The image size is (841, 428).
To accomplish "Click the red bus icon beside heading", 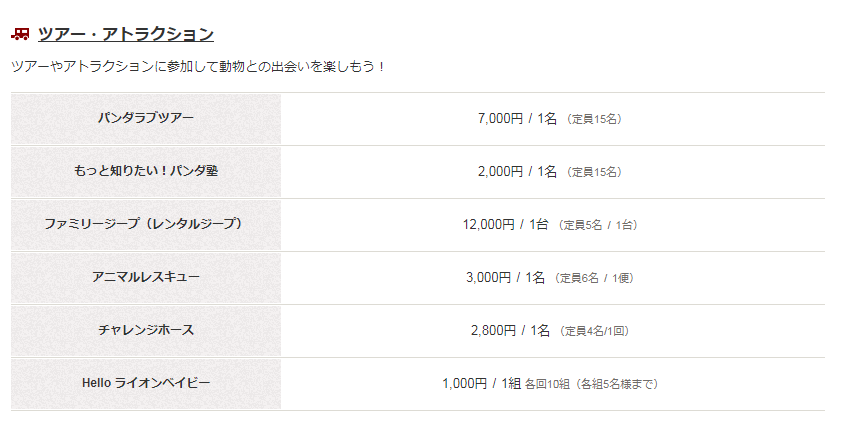I will tap(20, 34).
